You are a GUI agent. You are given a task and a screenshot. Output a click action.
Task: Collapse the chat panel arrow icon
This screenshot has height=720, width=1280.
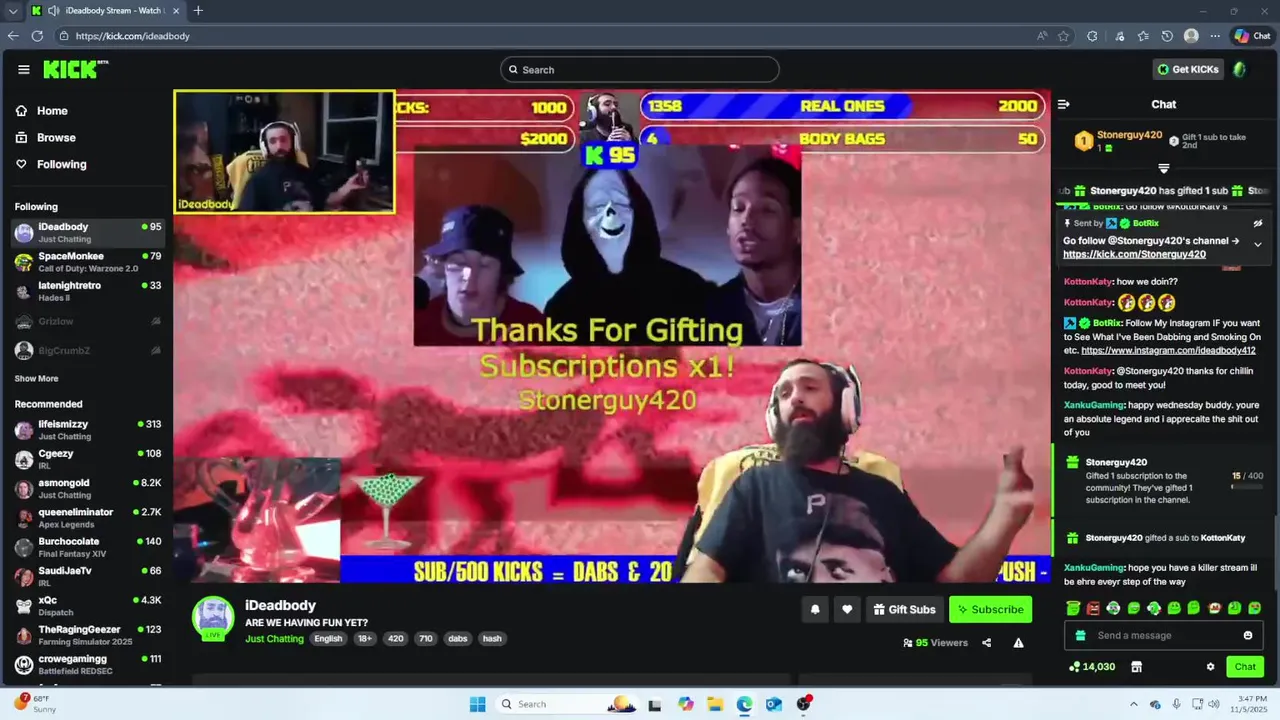pos(1064,104)
